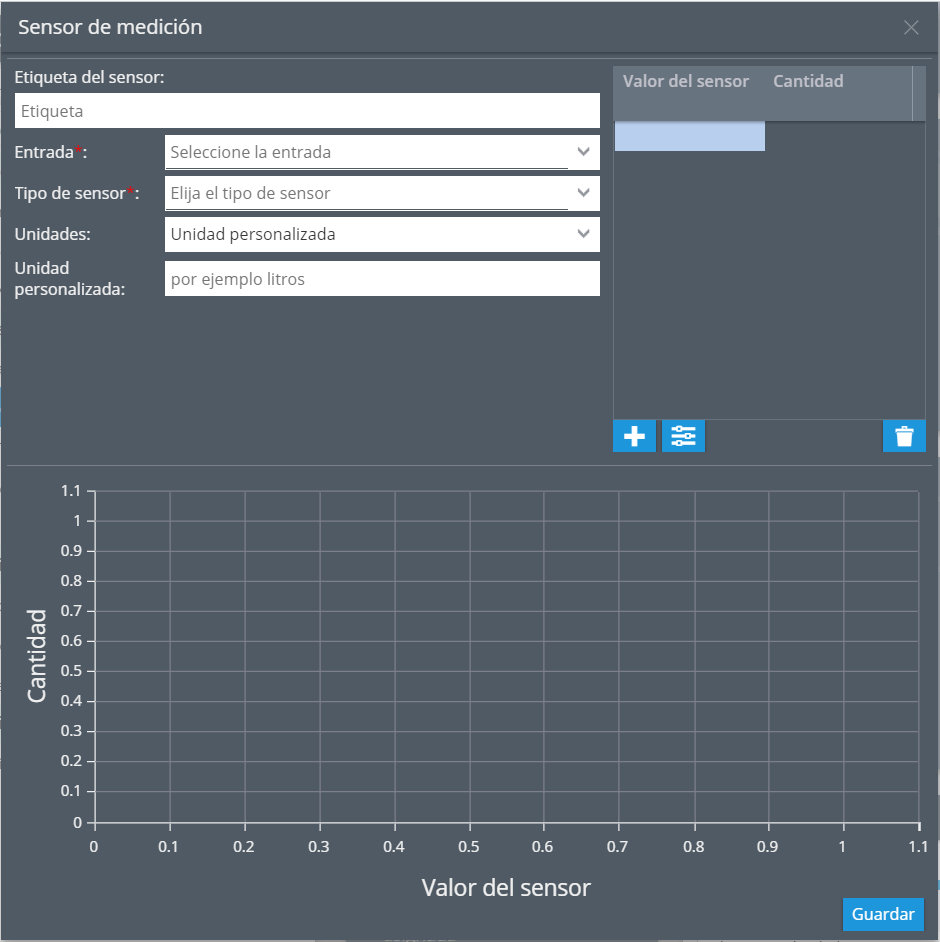This screenshot has width=940, height=942.
Task: Click the vertical Cantidad axis title
Action: point(37,656)
